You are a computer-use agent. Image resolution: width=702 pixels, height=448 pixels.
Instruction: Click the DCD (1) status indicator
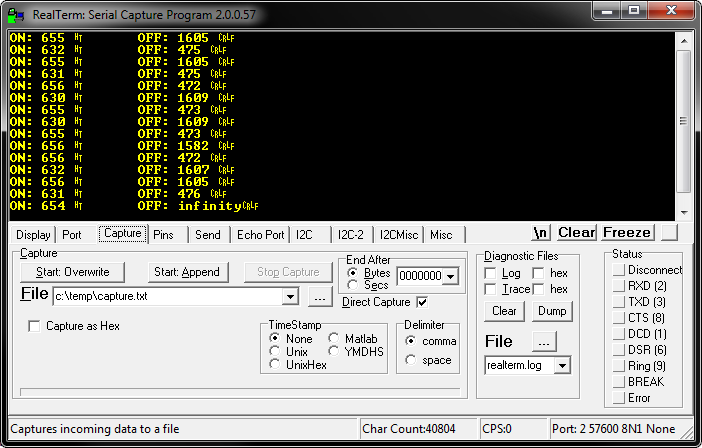point(619,334)
